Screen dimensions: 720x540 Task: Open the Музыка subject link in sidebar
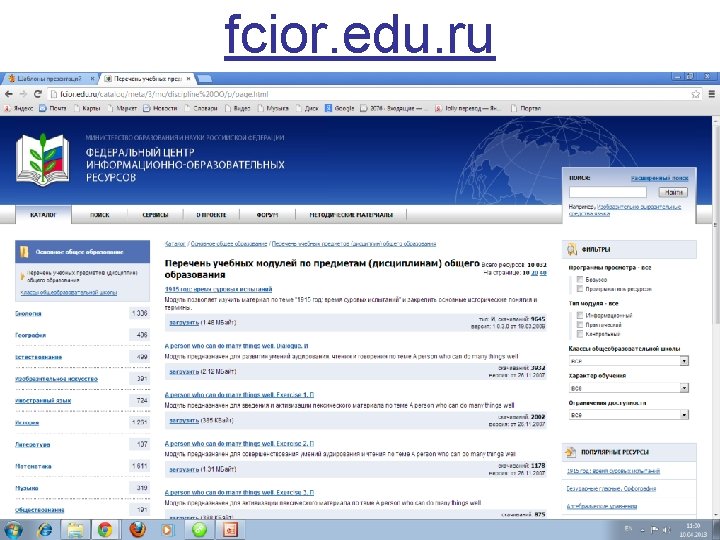click(x=27, y=488)
